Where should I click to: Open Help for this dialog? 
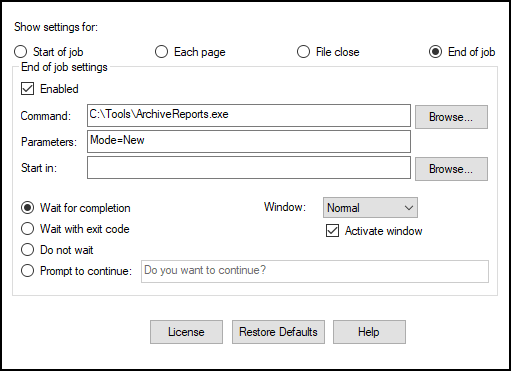tap(369, 332)
